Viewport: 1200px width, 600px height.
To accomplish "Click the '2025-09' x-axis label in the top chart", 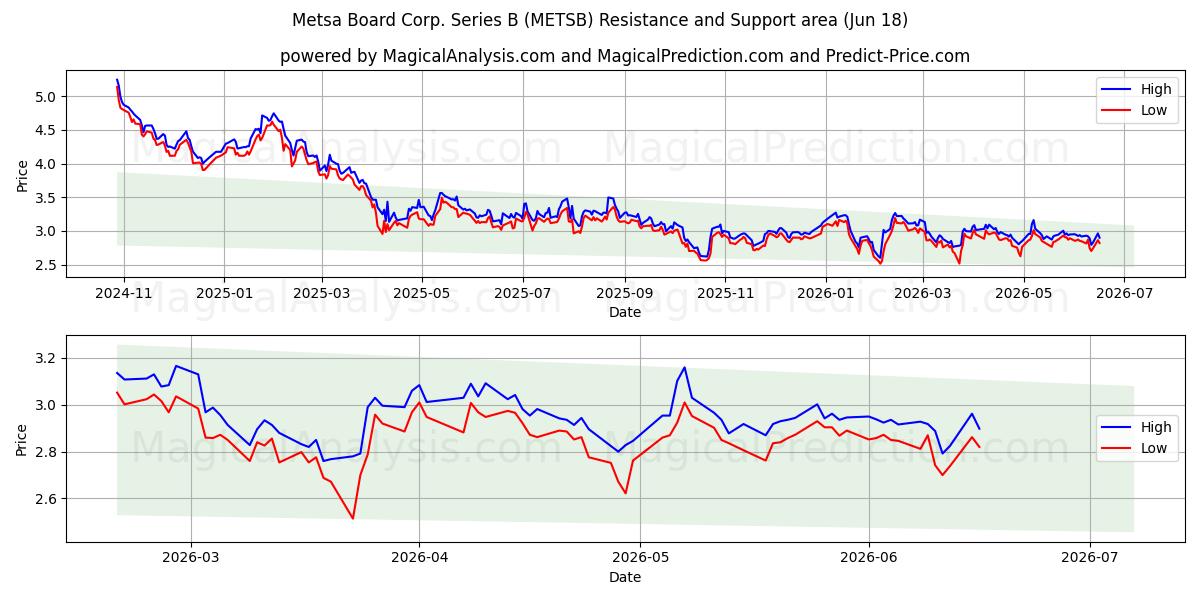I will 624,293.
